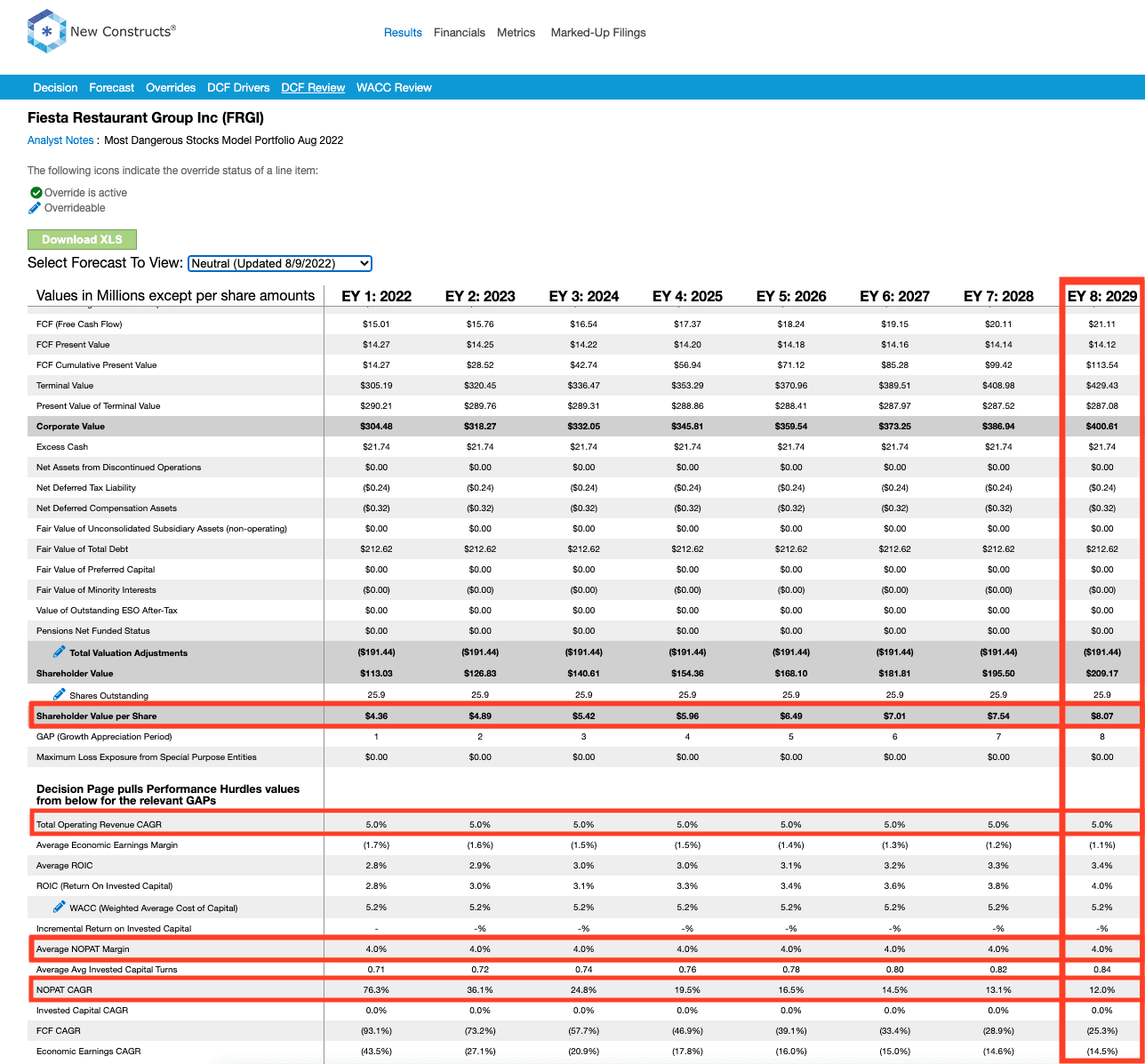Screen dimensions: 1145x1064
Task: Open the Results top menu
Action: click(403, 32)
